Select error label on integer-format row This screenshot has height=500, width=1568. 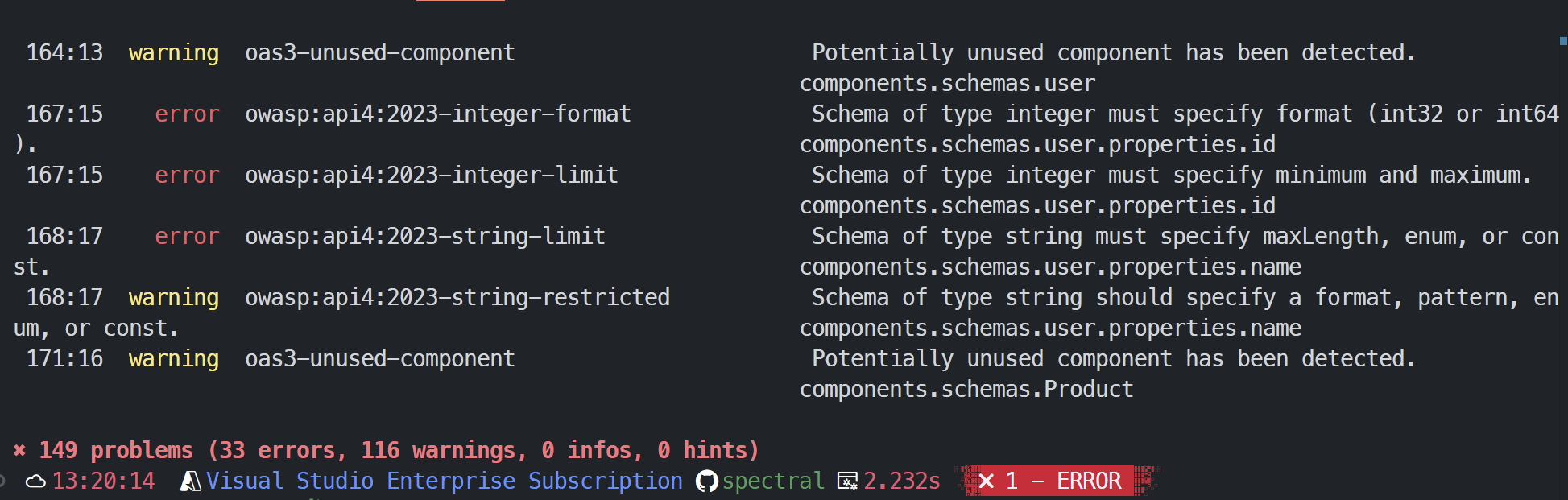click(187, 114)
